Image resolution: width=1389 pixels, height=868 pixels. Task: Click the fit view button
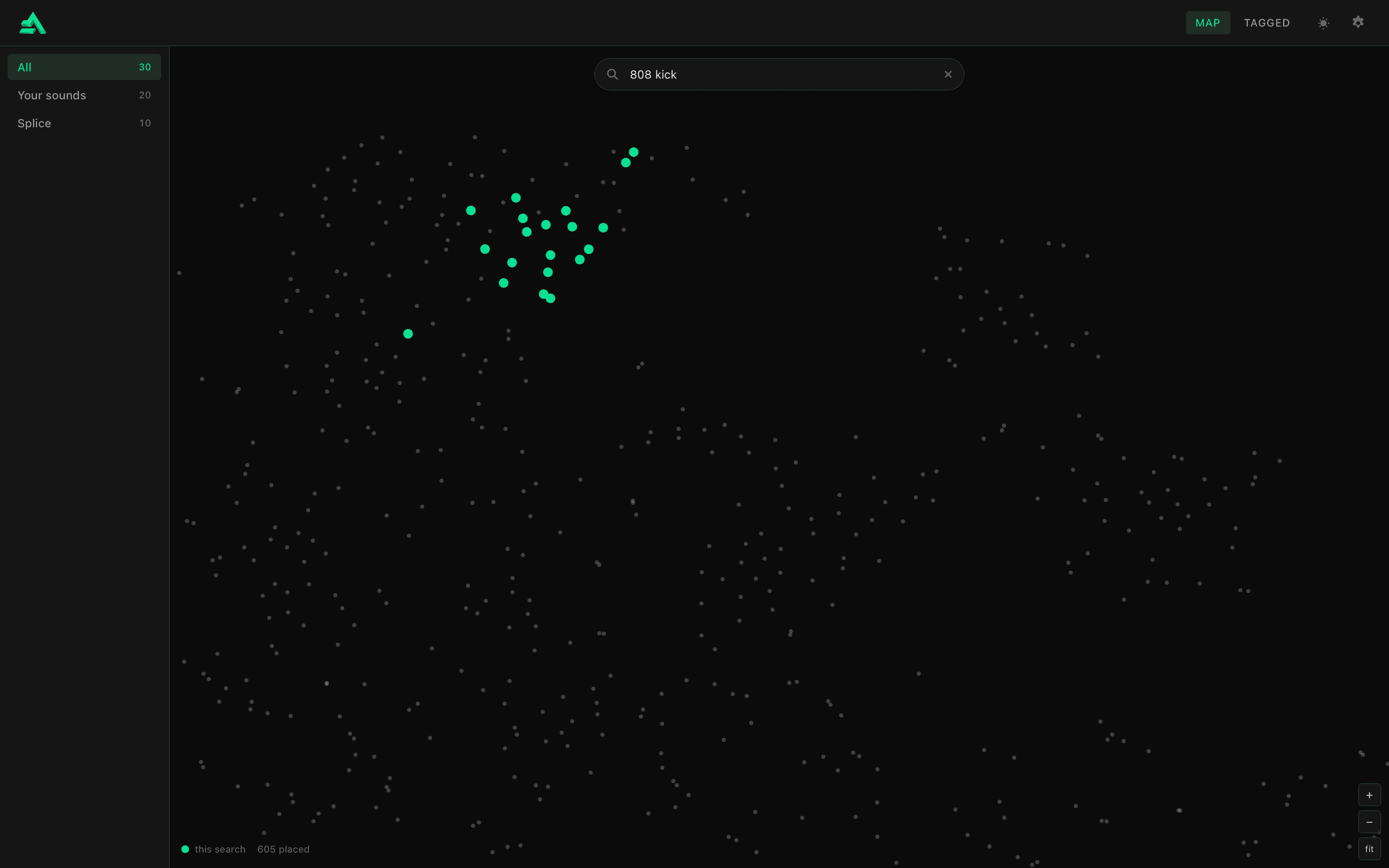click(x=1369, y=849)
